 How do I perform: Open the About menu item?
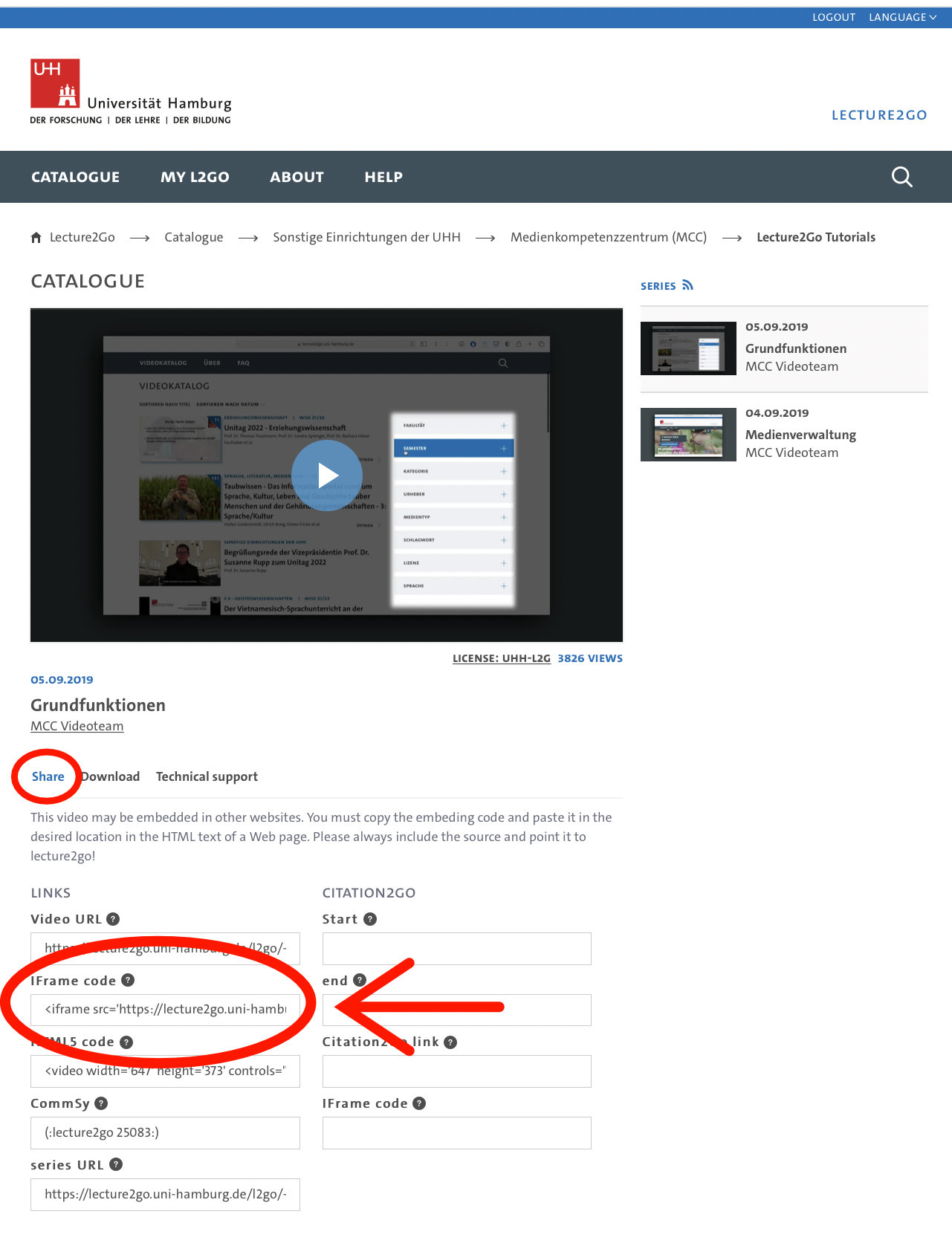[x=297, y=177]
